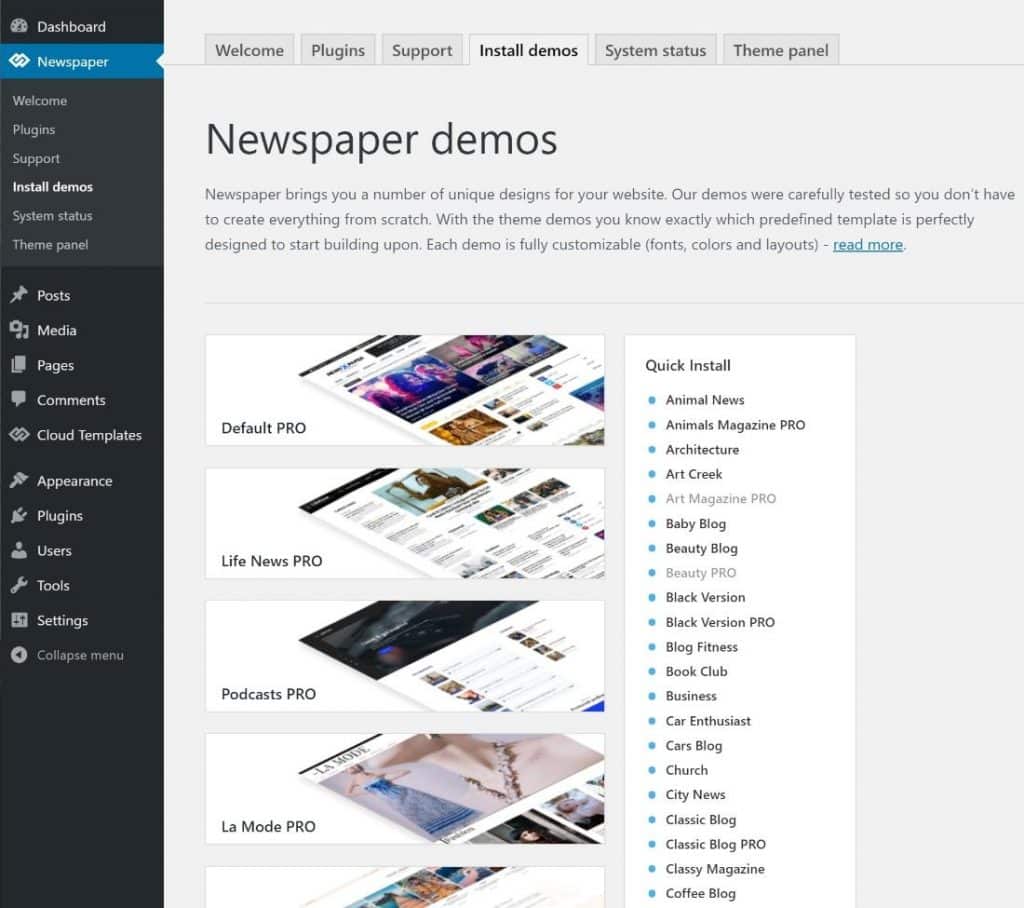This screenshot has width=1024, height=908.
Task: Click Black Version (non-PRO) in Quick Install
Action: click(x=705, y=597)
